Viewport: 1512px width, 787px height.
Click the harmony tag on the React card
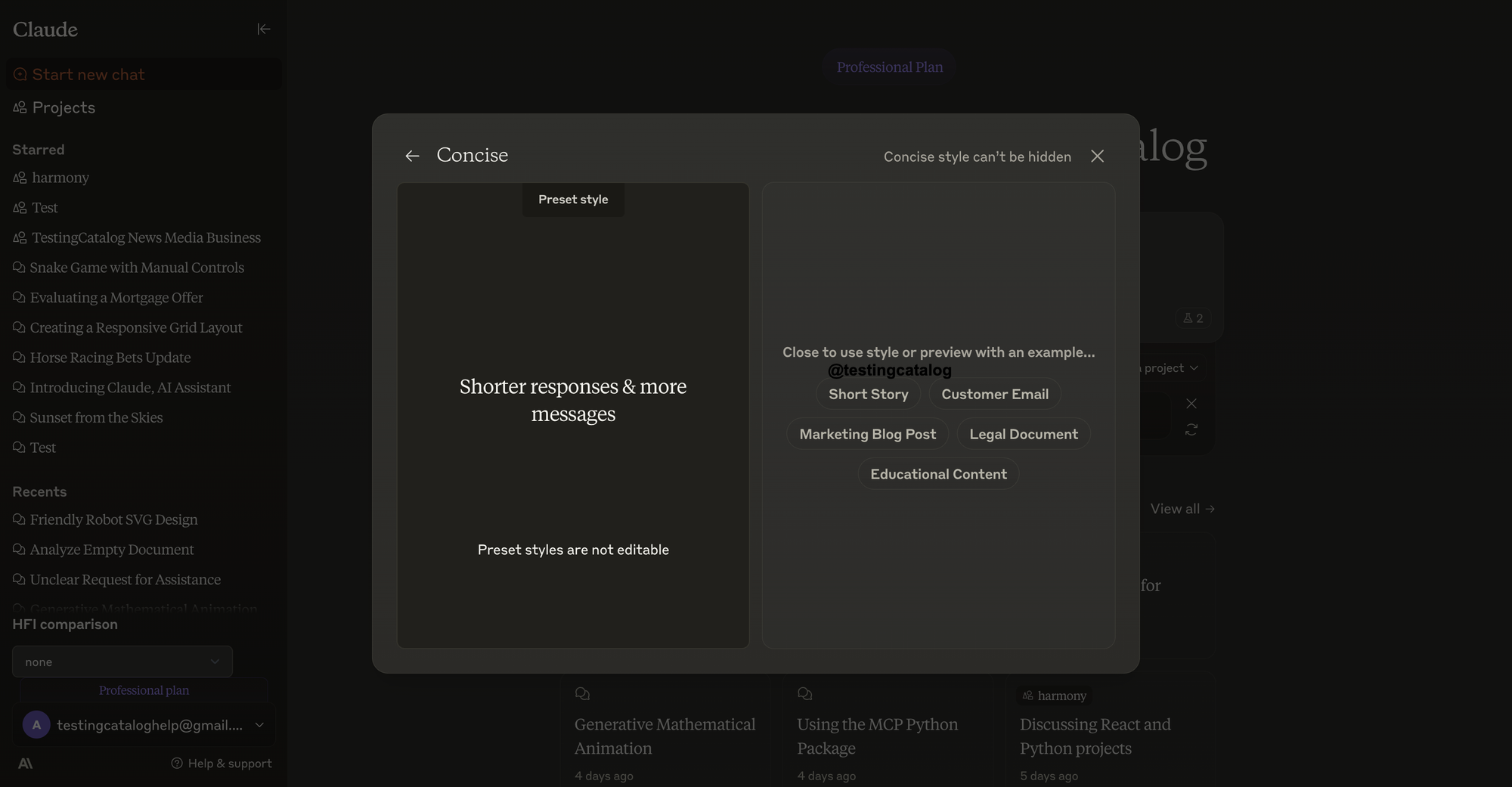(1055, 696)
